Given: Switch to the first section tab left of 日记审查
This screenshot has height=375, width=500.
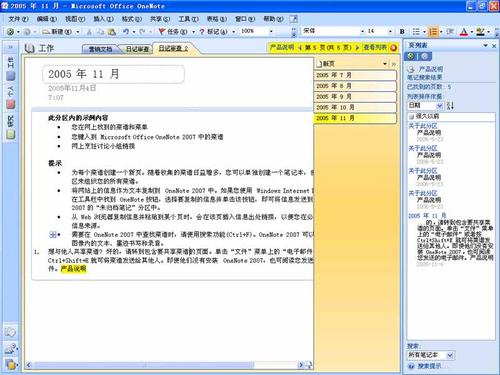Looking at the screenshot, I should 100,49.
